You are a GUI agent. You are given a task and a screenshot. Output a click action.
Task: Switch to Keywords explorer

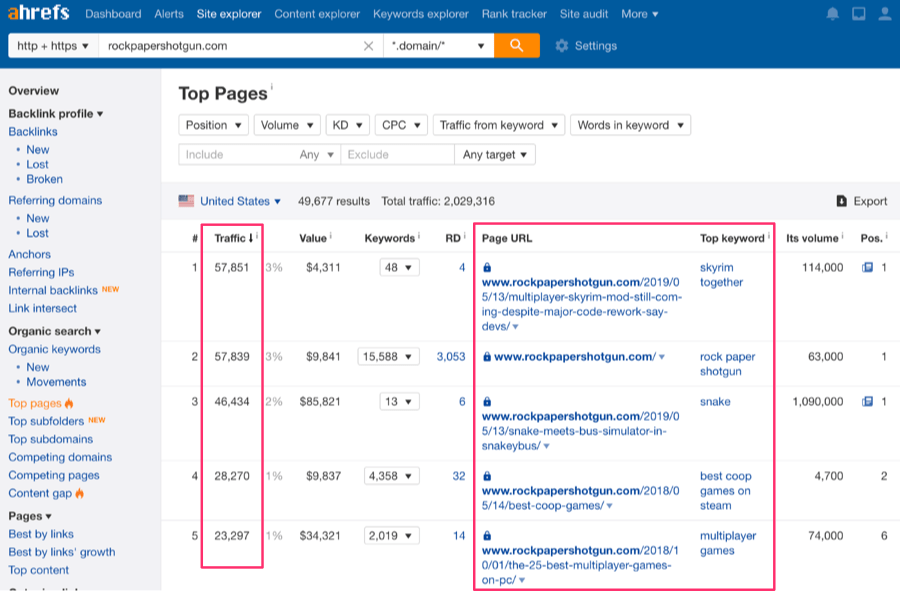[x=421, y=14]
